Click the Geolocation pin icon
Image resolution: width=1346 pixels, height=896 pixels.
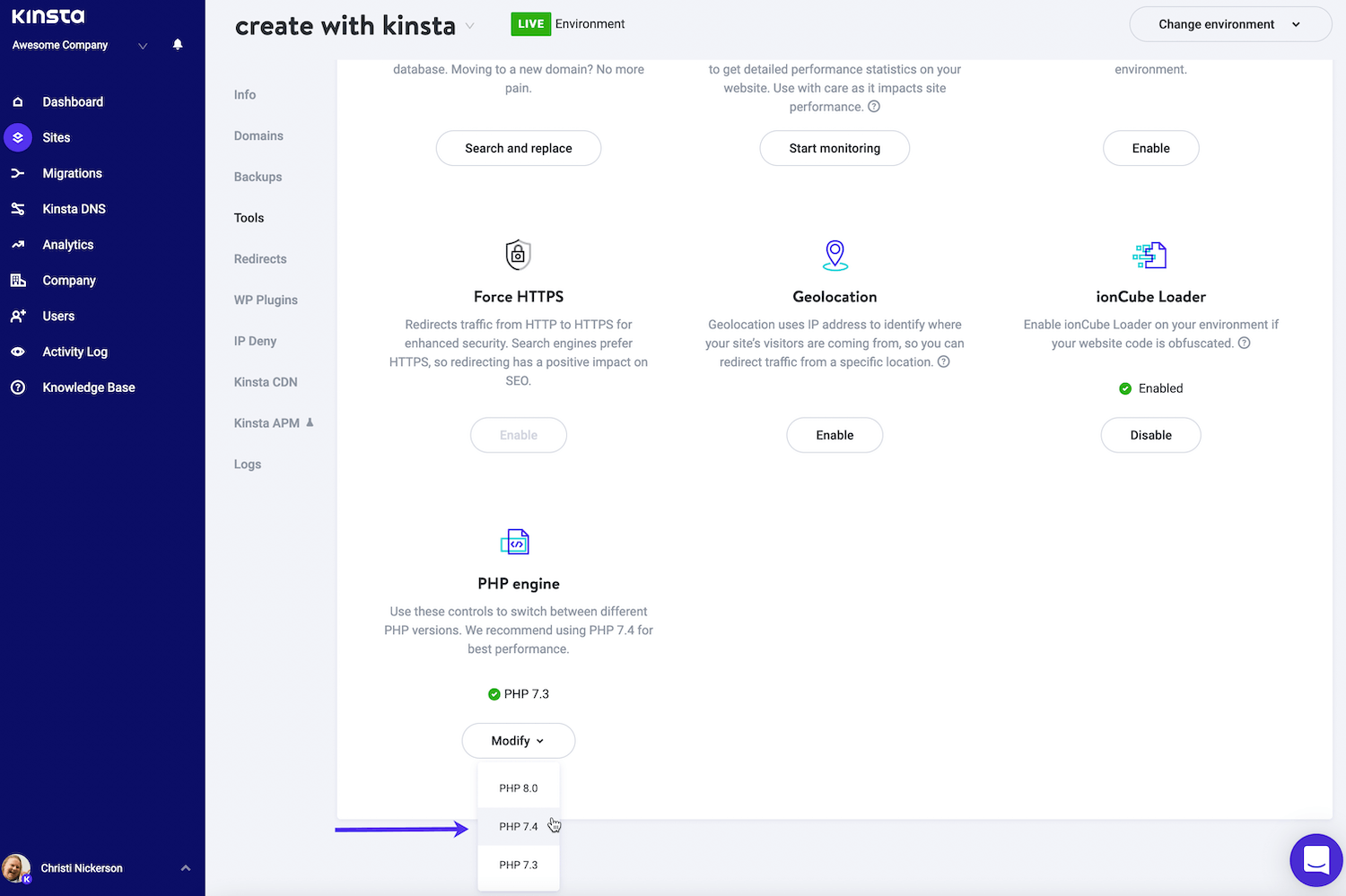coord(835,255)
